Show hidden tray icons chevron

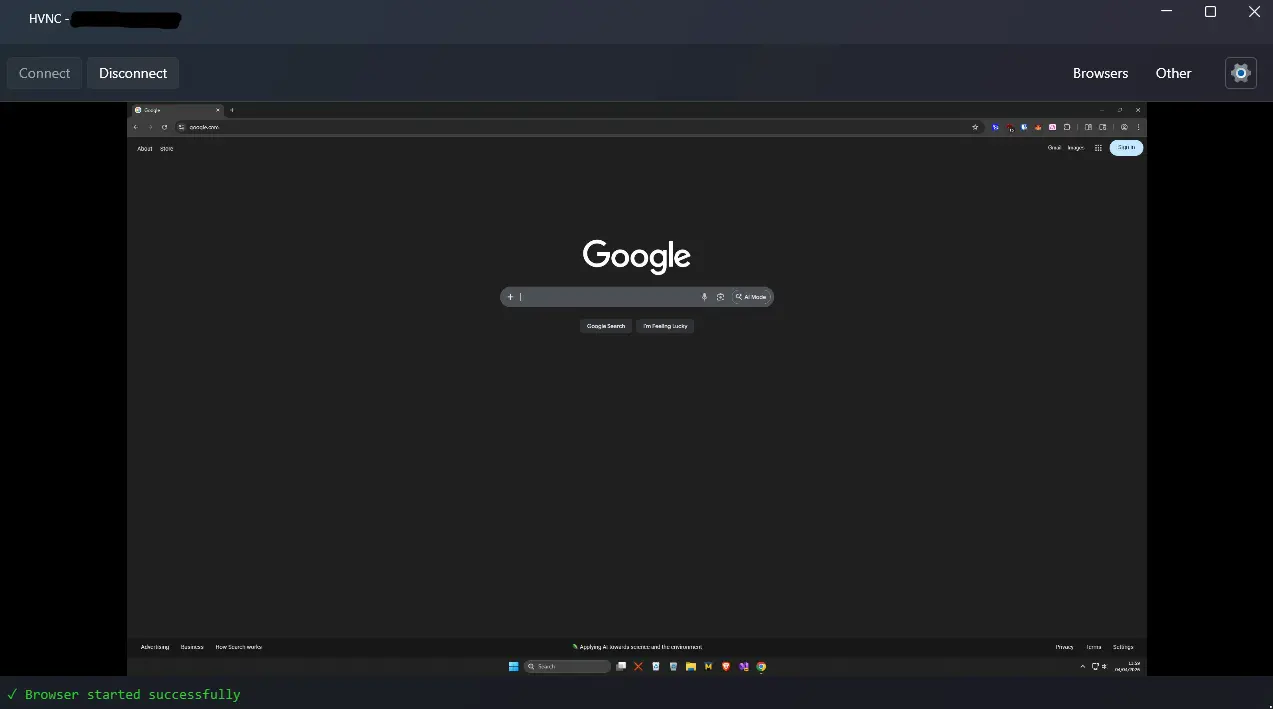[1083, 666]
